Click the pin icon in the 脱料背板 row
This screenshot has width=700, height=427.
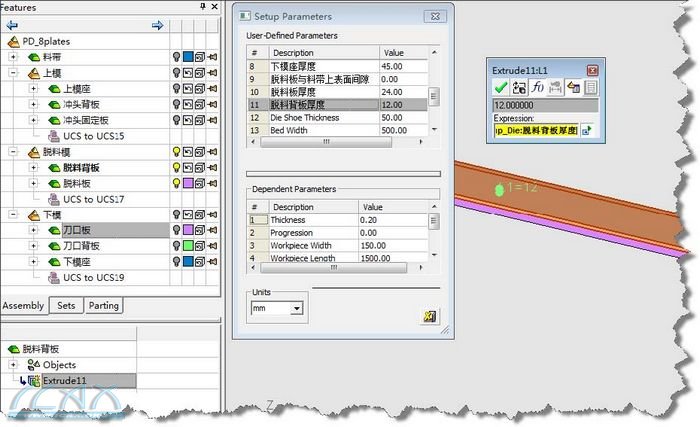coord(212,167)
